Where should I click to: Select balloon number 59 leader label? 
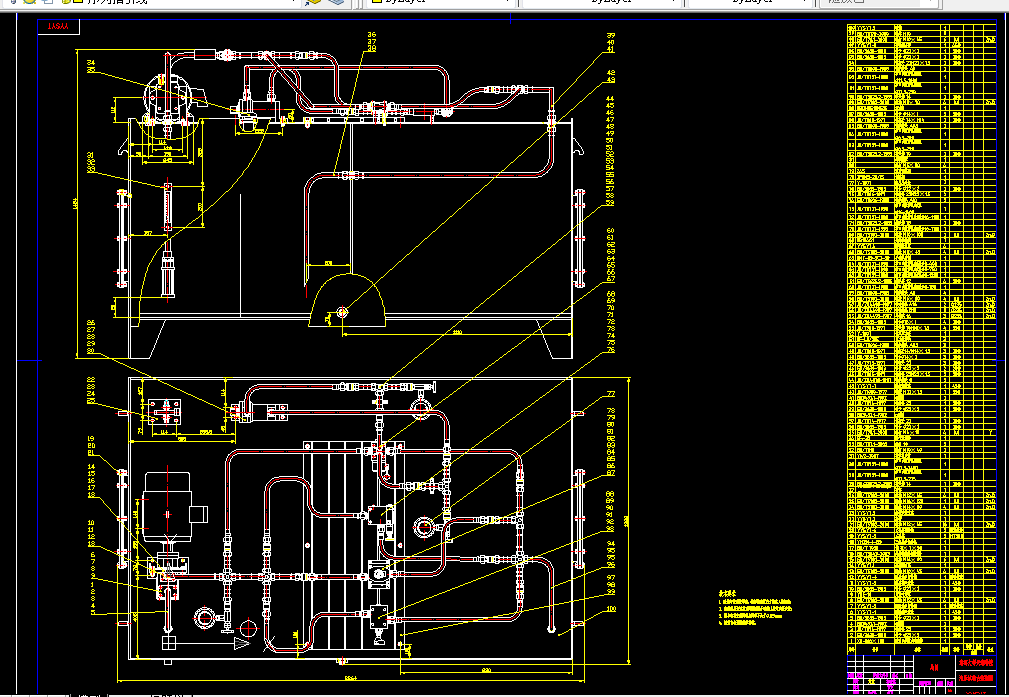coord(610,203)
